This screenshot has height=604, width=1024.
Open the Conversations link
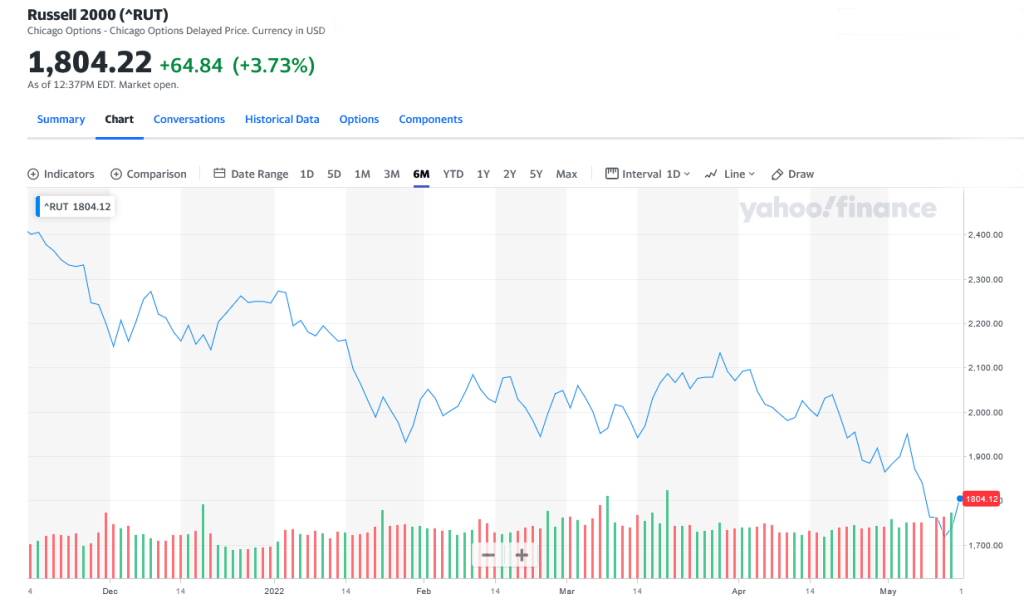click(x=189, y=119)
